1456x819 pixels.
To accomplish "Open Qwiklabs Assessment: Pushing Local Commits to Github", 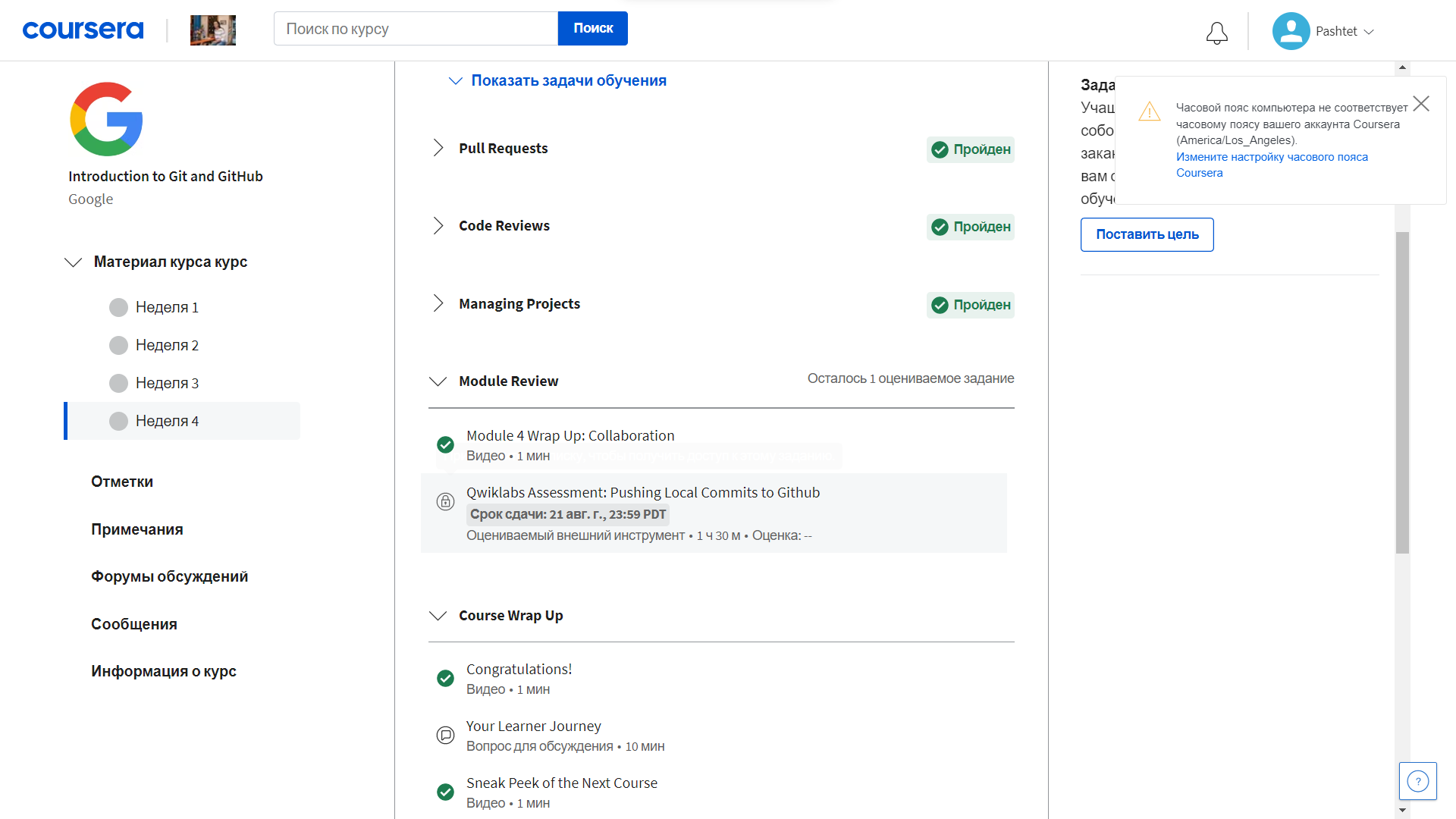I will coord(643,493).
